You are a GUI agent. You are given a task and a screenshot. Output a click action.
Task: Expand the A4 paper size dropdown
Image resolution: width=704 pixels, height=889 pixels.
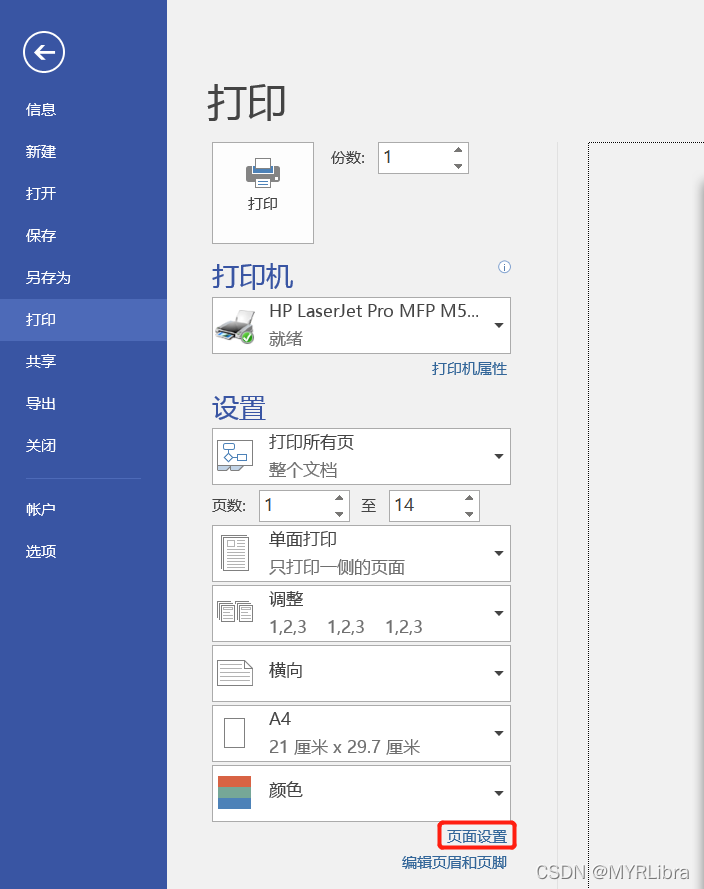362,734
